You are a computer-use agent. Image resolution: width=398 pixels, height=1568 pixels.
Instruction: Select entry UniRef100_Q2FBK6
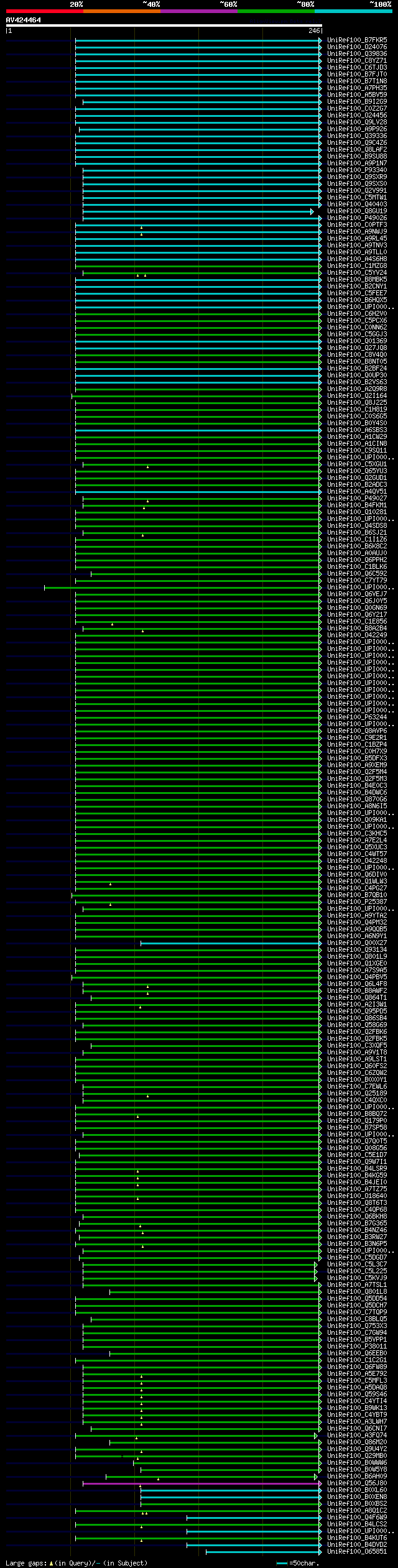[x=357, y=1032]
